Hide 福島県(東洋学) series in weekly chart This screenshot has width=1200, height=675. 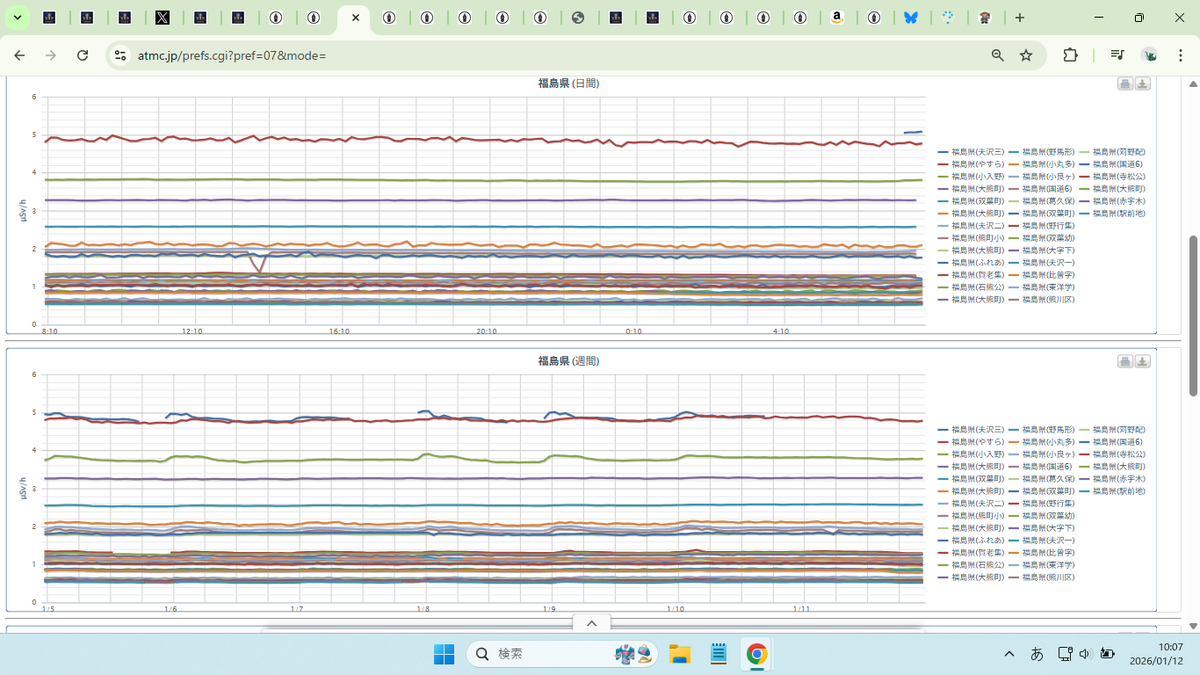click(1042, 565)
